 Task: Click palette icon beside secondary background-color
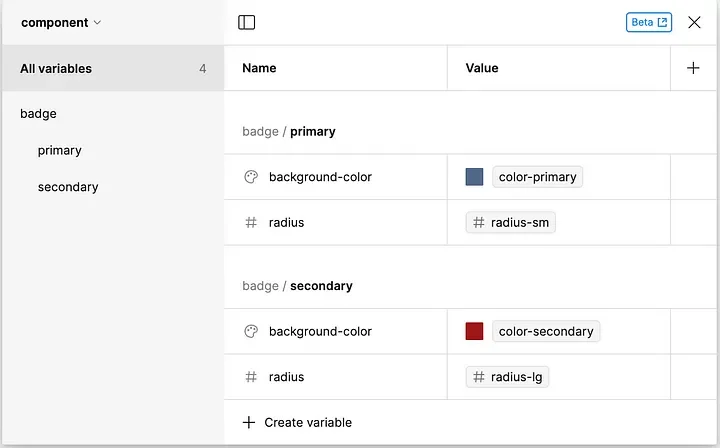(251, 331)
